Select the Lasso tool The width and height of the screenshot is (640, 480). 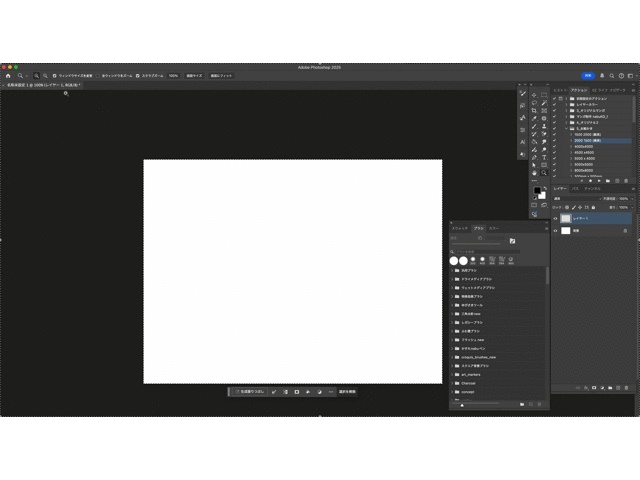point(534,103)
